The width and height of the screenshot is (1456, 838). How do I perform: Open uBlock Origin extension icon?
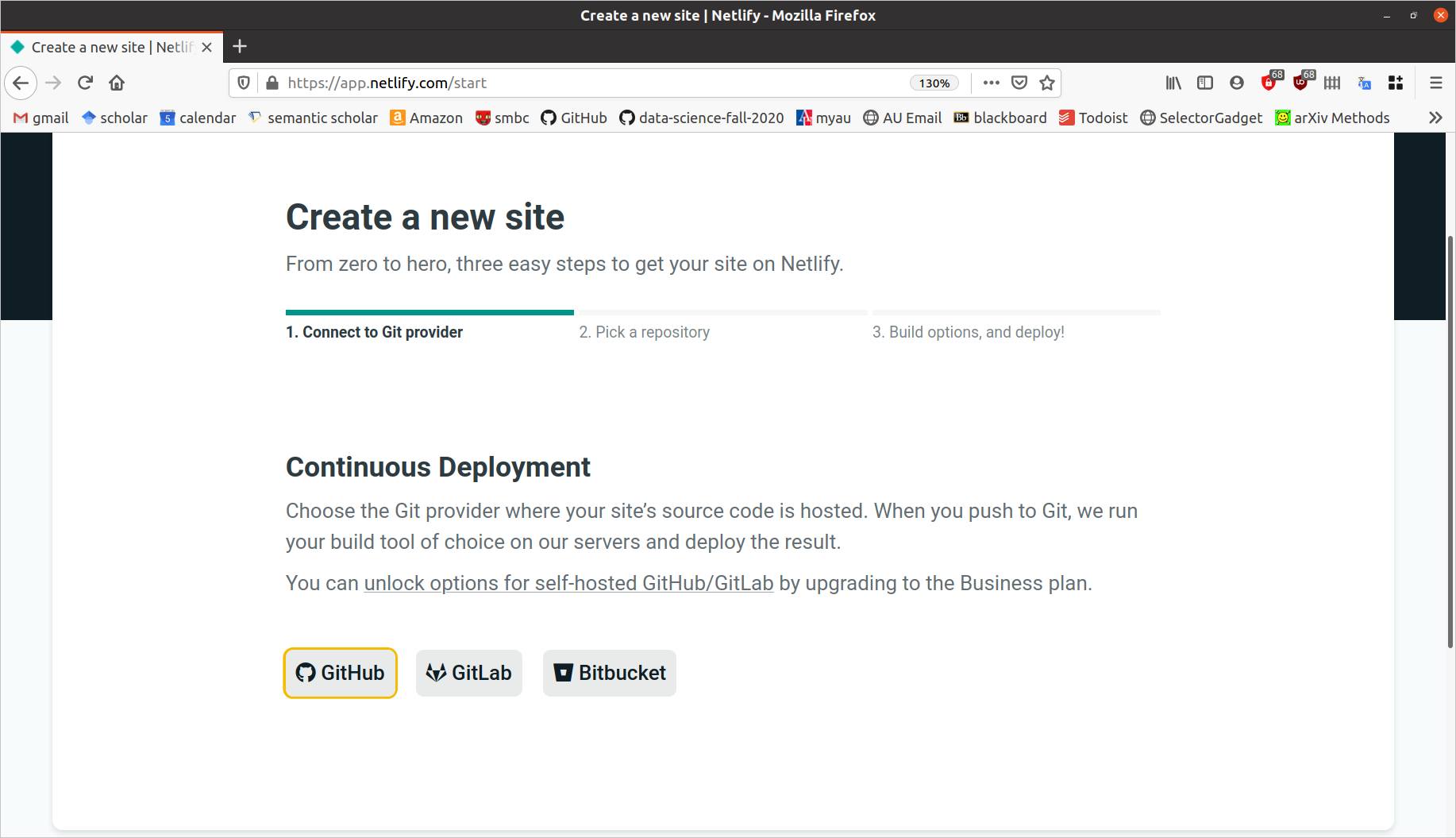pyautogui.click(x=1303, y=81)
